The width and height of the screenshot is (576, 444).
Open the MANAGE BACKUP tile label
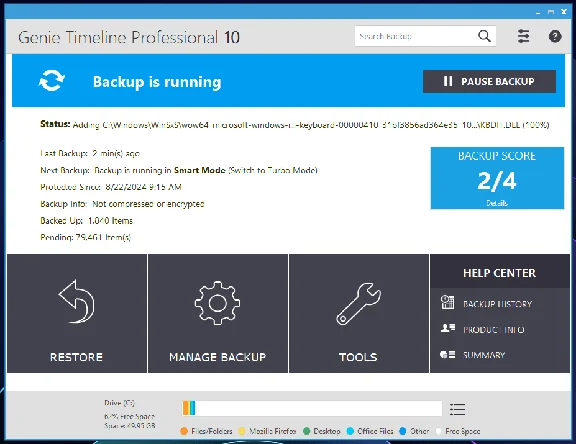(x=217, y=357)
